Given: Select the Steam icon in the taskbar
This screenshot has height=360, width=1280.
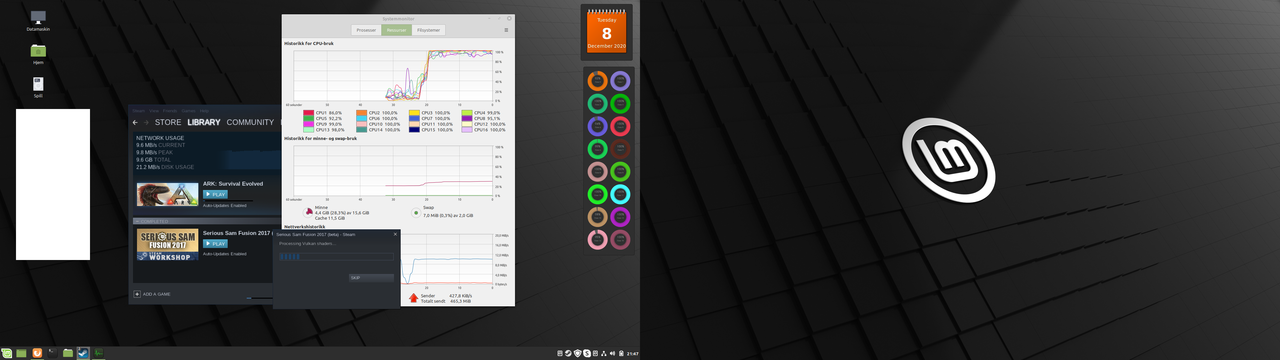Looking at the screenshot, I should [x=83, y=353].
